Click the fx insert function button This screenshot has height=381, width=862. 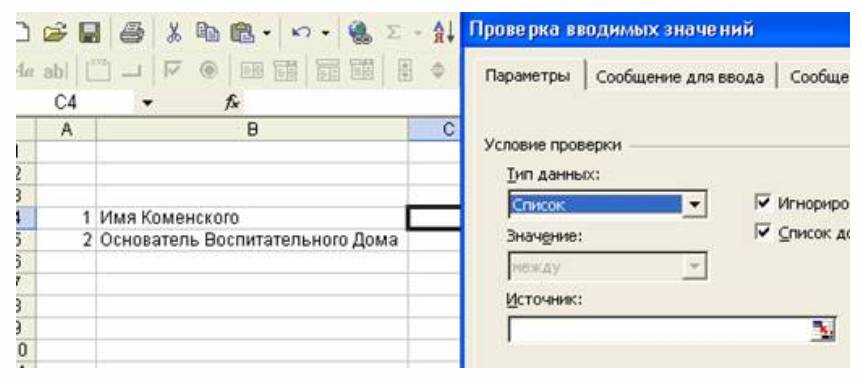pos(233,102)
